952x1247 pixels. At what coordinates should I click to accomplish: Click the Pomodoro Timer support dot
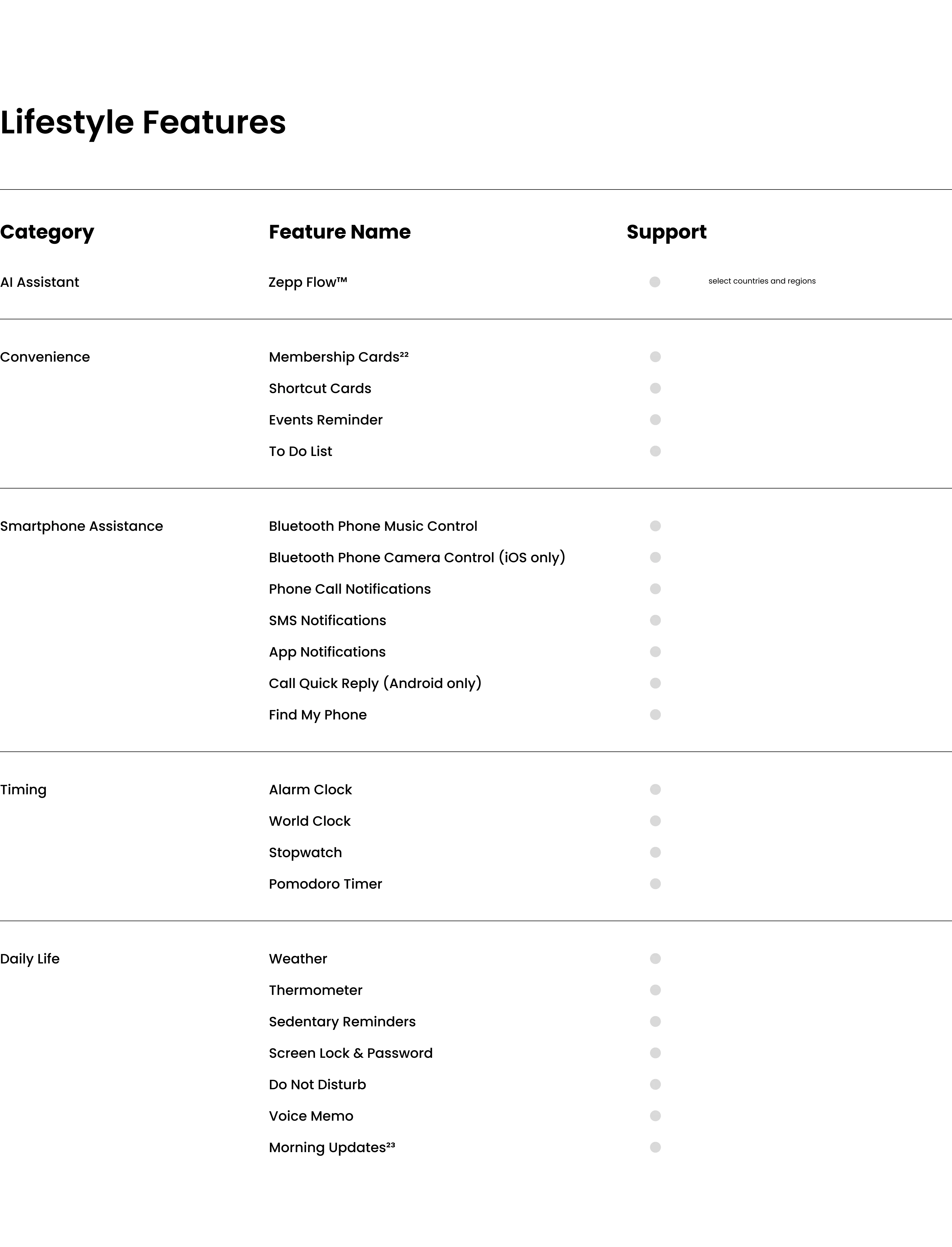655,884
